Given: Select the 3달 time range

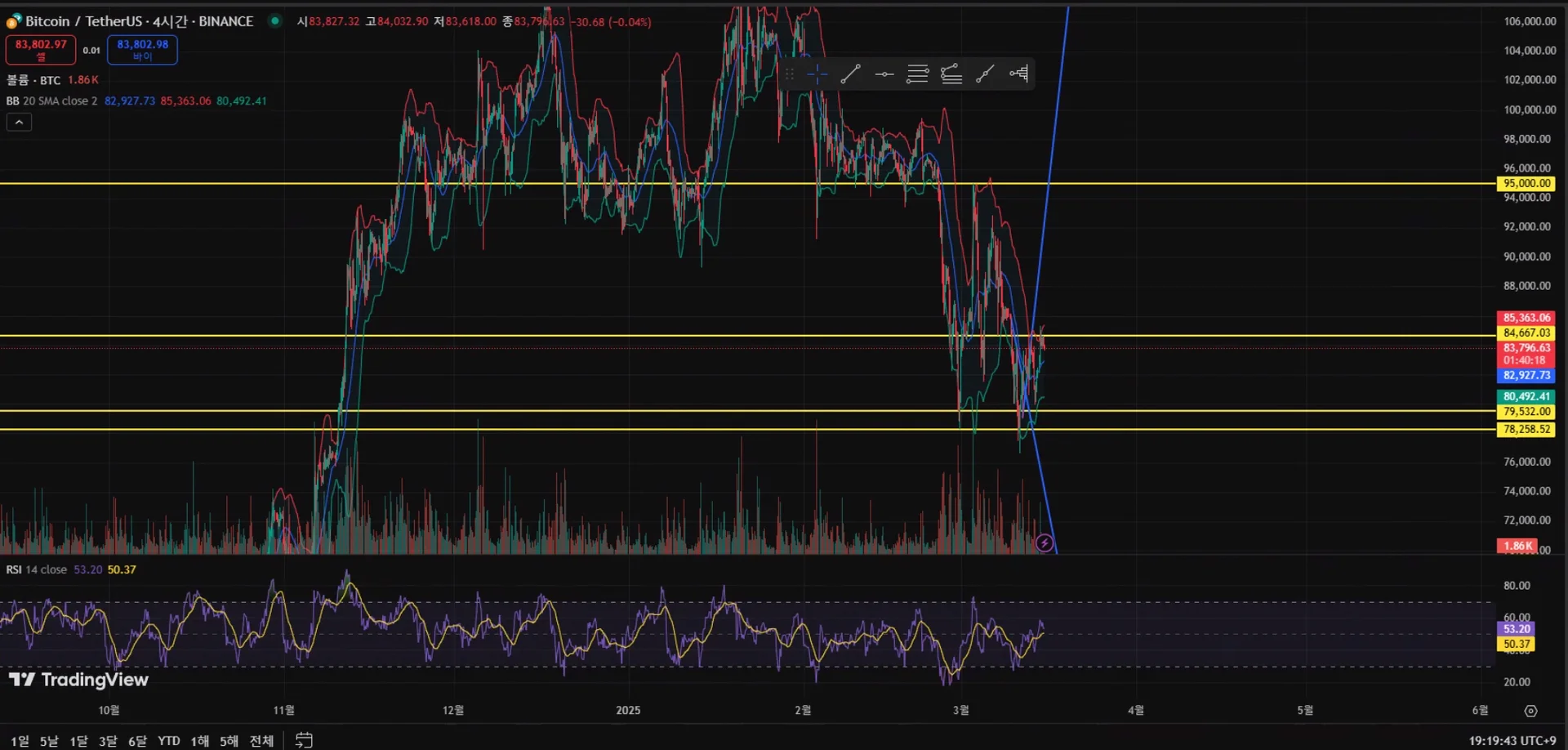Looking at the screenshot, I should [x=108, y=740].
